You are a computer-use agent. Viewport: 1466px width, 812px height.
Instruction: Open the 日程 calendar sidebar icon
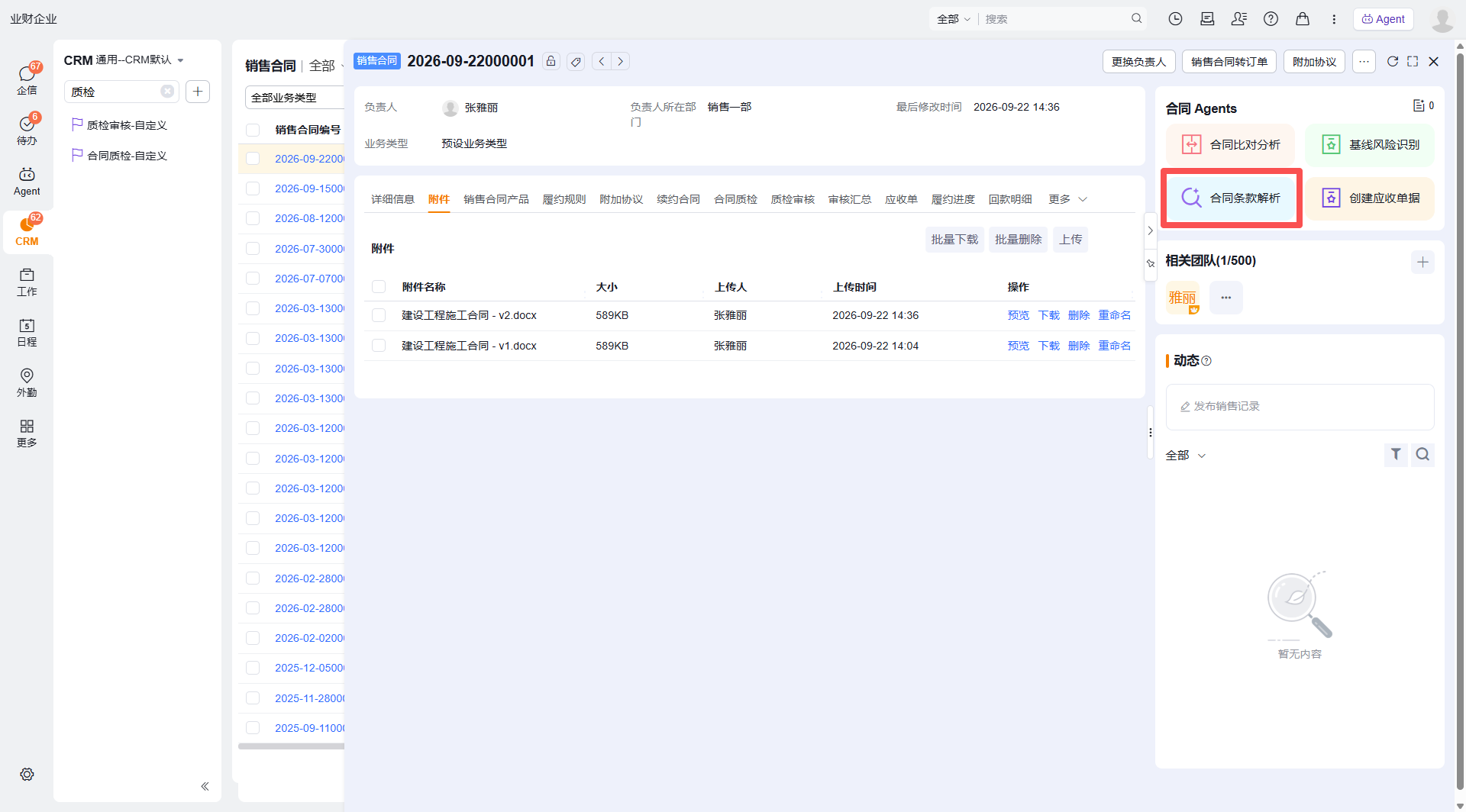pos(27,332)
